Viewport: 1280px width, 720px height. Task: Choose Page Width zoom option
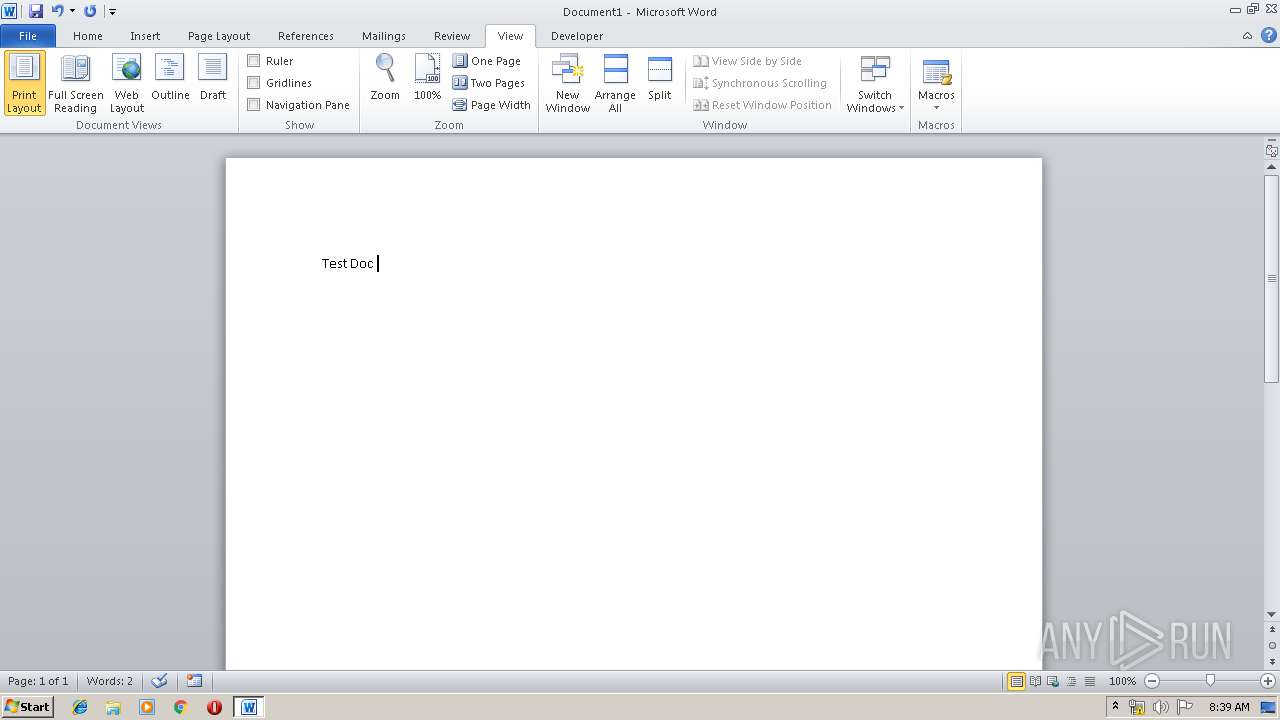[x=491, y=105]
